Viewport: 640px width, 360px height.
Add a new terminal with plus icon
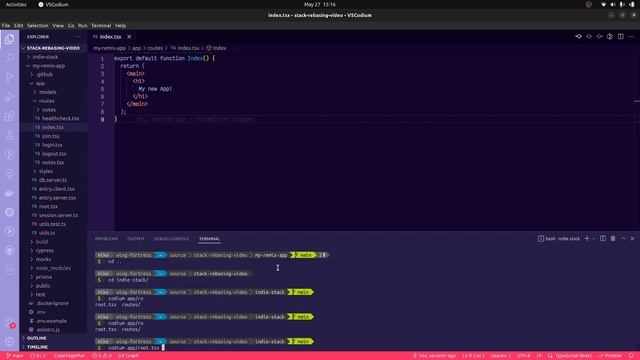click(587, 238)
